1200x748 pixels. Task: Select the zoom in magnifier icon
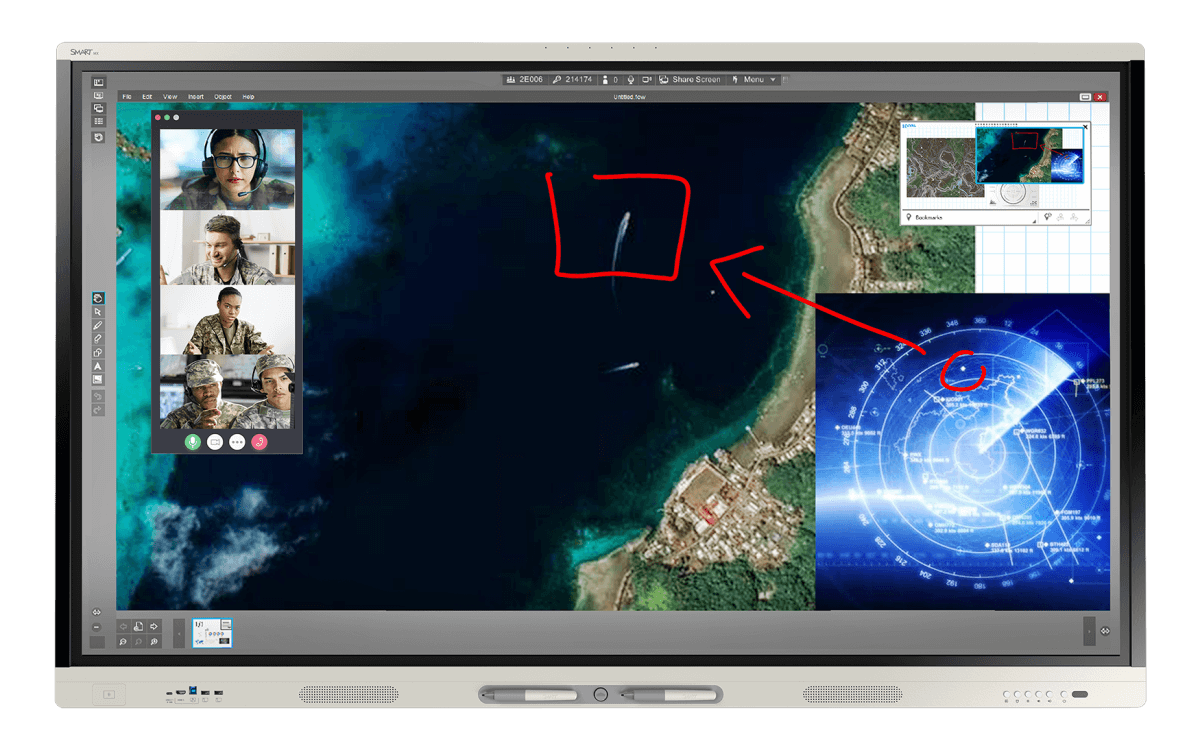(x=153, y=641)
